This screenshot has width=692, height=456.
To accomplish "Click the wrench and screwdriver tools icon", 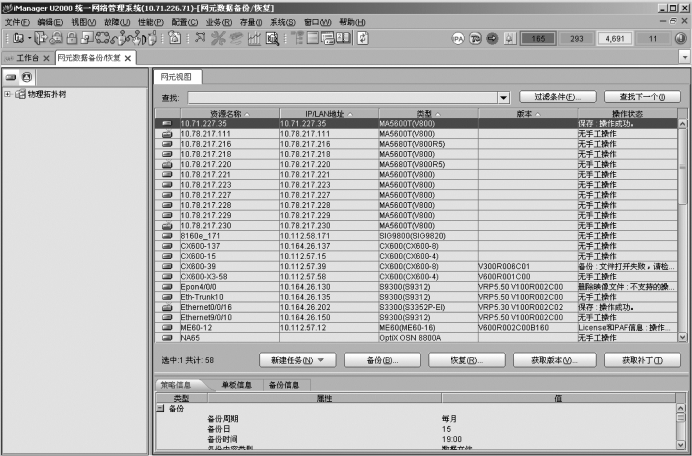I will point(218,39).
